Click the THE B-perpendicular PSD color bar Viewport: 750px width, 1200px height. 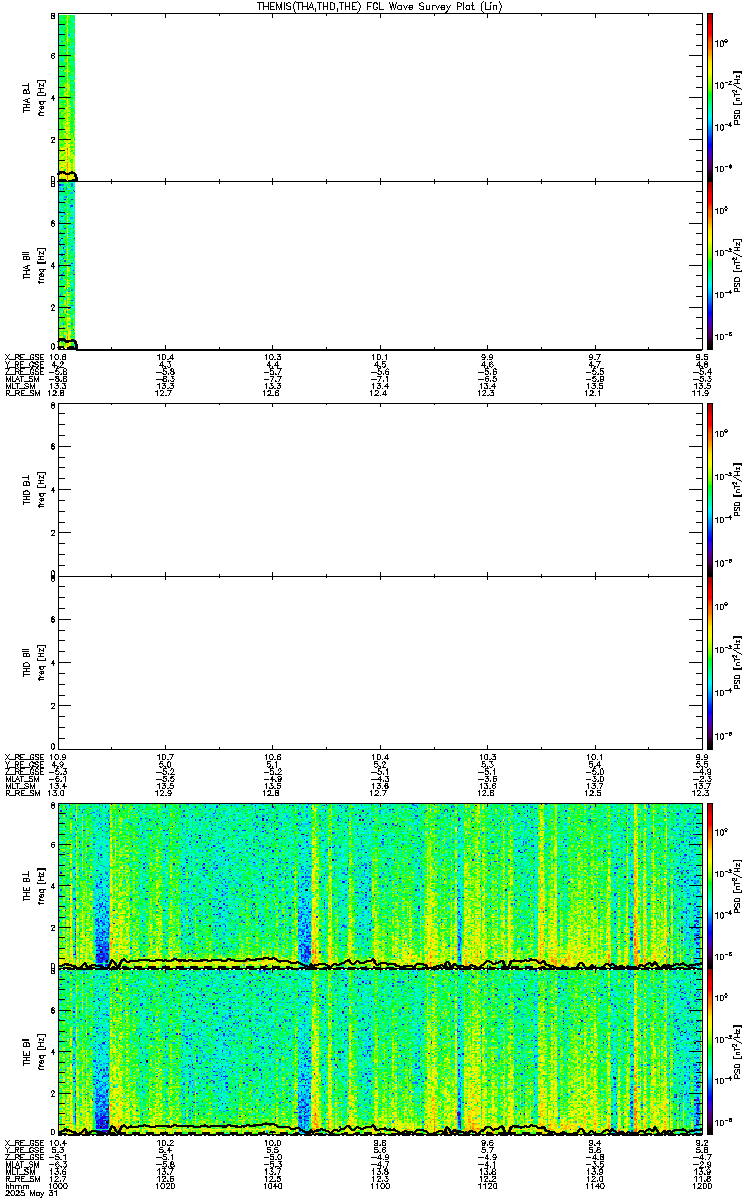(709, 886)
